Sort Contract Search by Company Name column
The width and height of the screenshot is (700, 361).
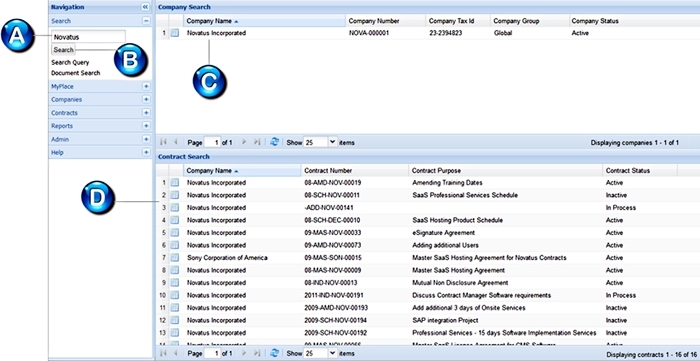click(x=242, y=170)
